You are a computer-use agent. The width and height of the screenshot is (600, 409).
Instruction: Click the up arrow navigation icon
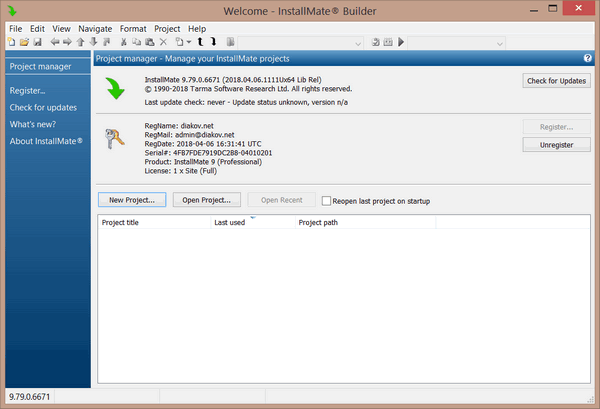click(80, 42)
